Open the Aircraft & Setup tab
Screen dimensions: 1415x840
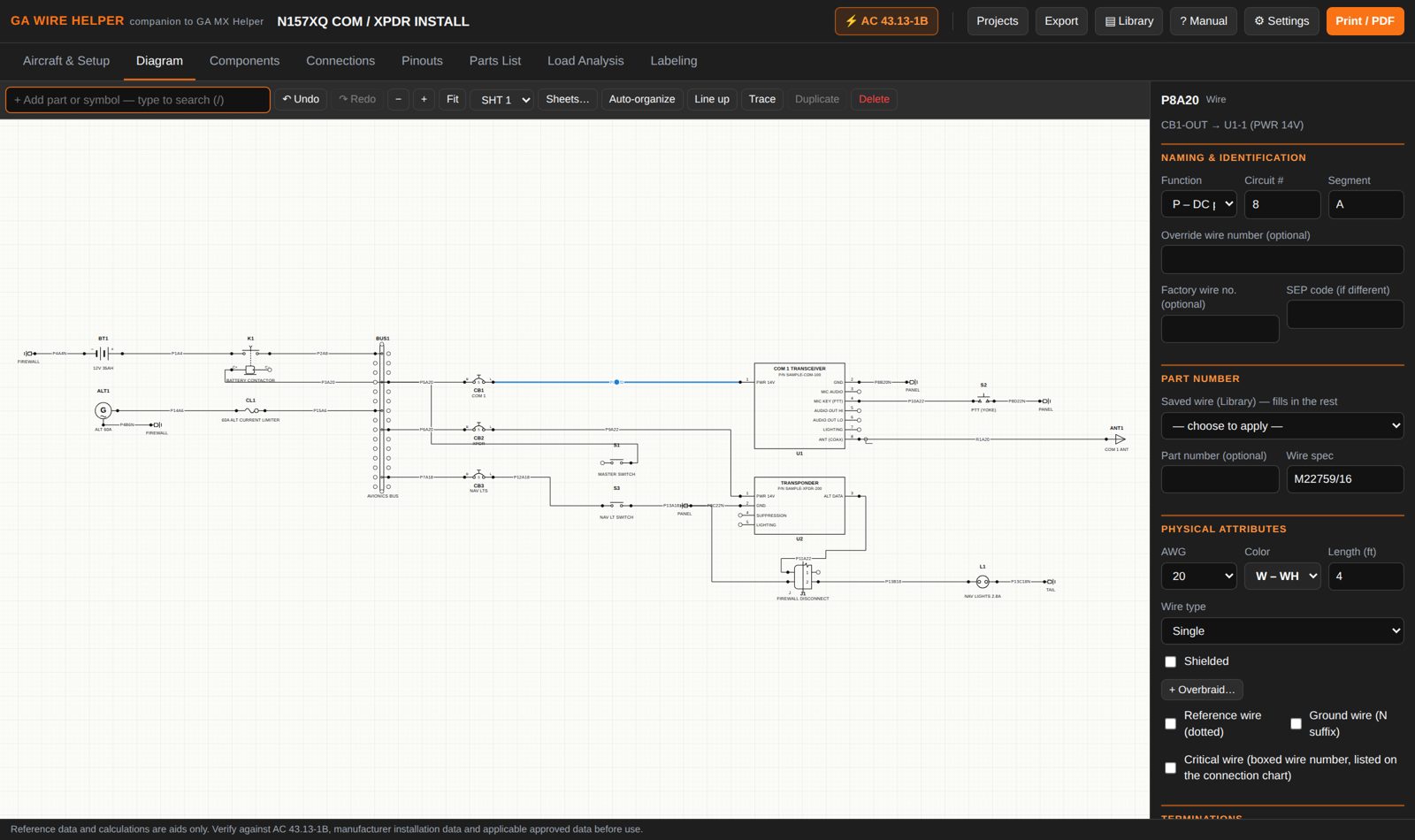[x=66, y=61]
